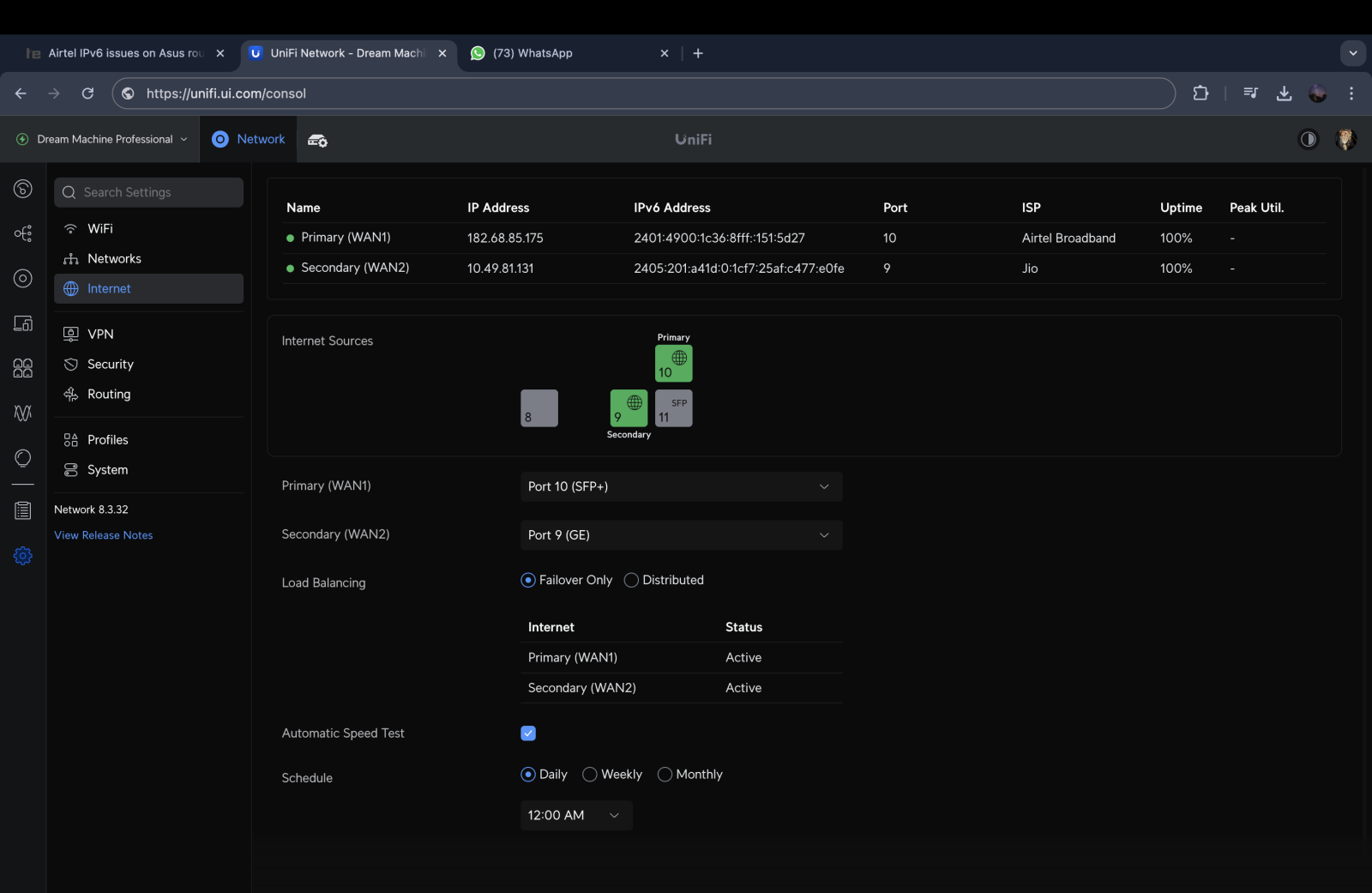The height and width of the screenshot is (893, 1372).
Task: Click port 10 Primary in Internet Sources
Action: click(674, 364)
